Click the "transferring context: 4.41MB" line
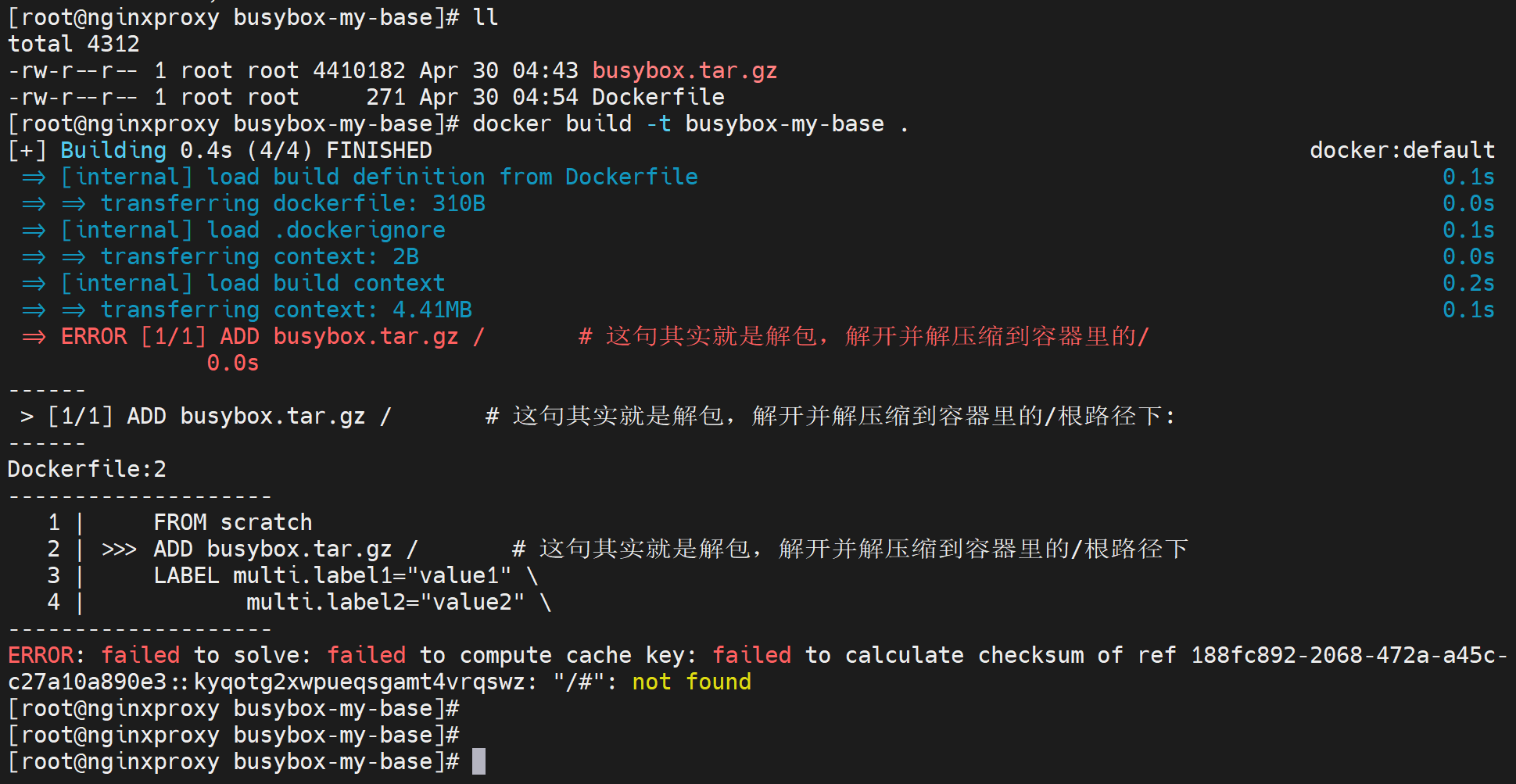 pos(286,310)
